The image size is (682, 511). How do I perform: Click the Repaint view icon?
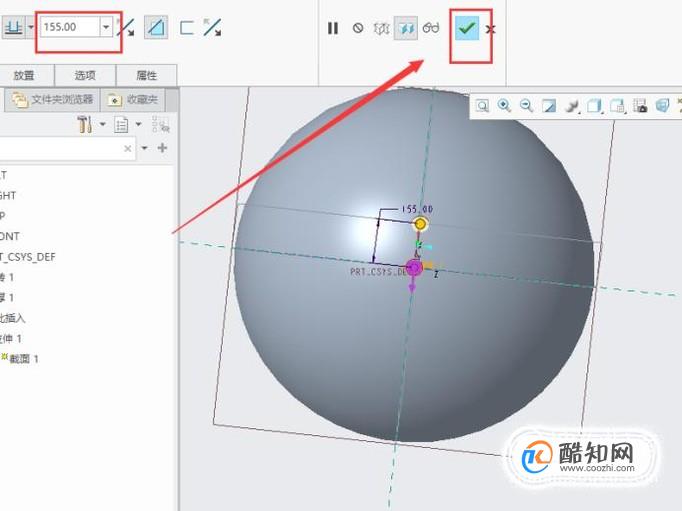point(549,106)
